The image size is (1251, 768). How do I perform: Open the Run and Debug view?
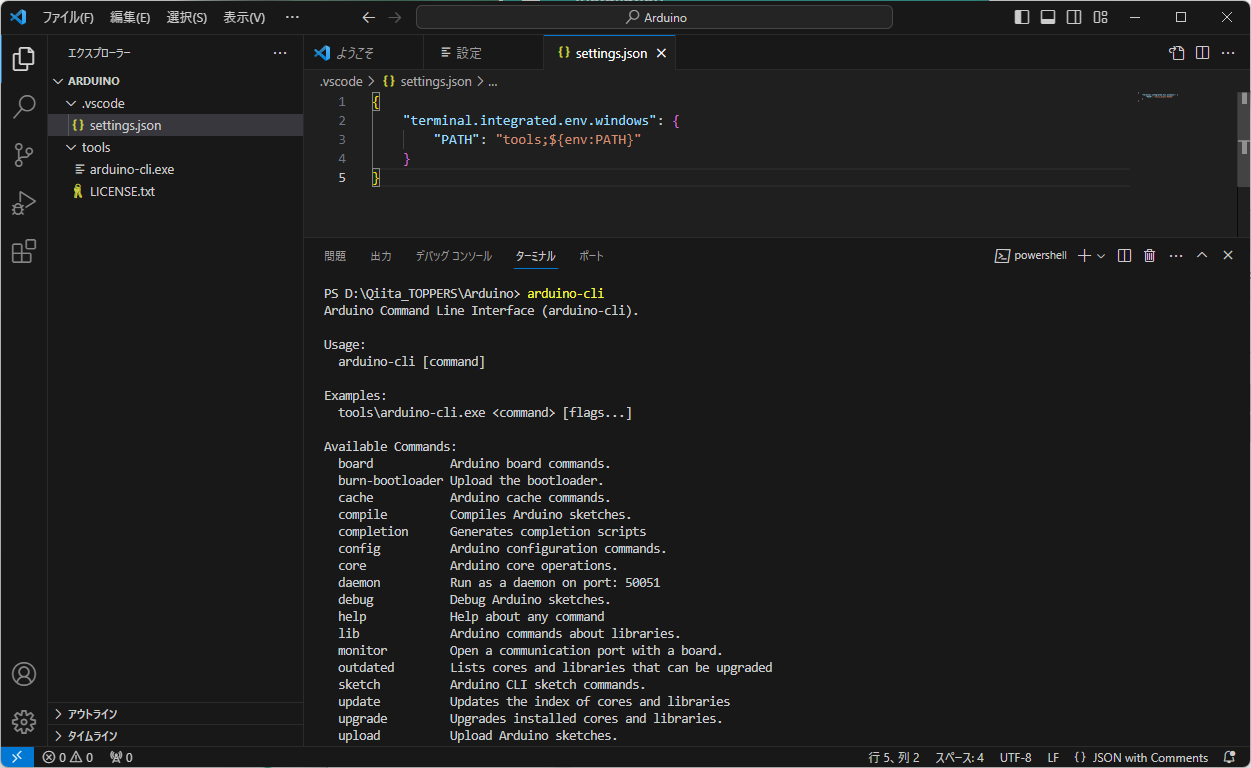23,203
